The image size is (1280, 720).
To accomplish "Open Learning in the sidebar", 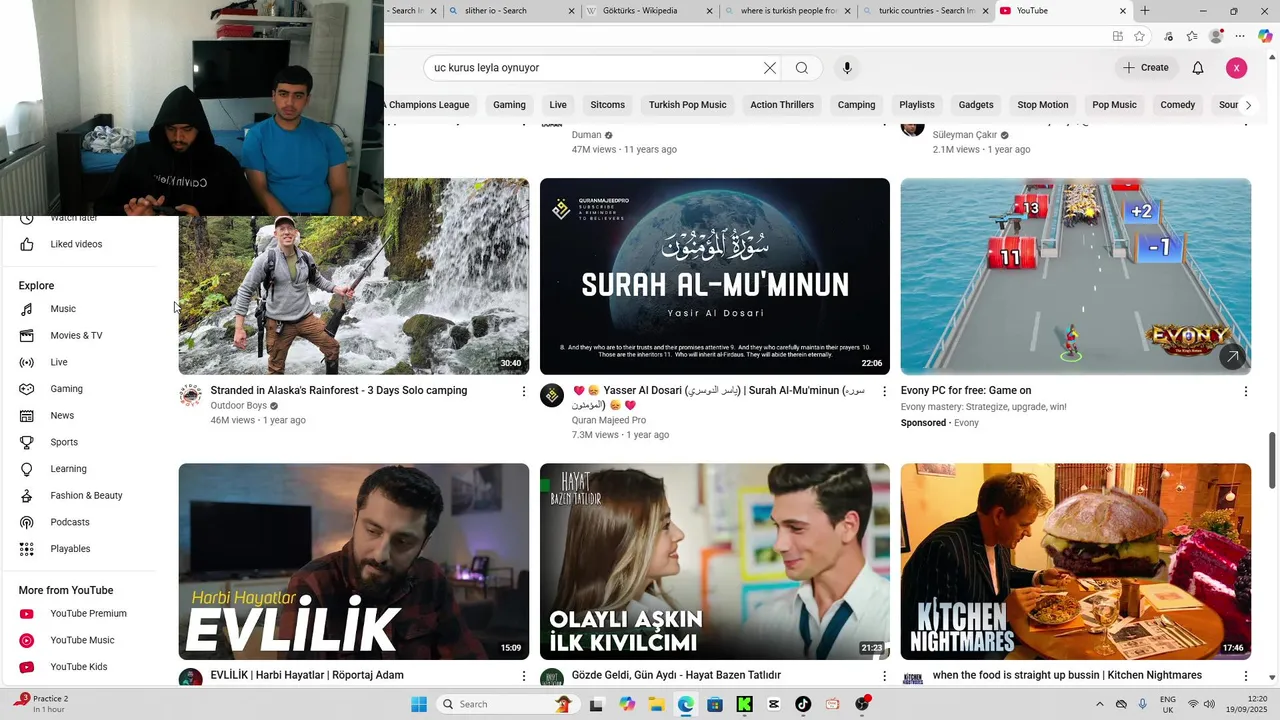I will tap(69, 469).
